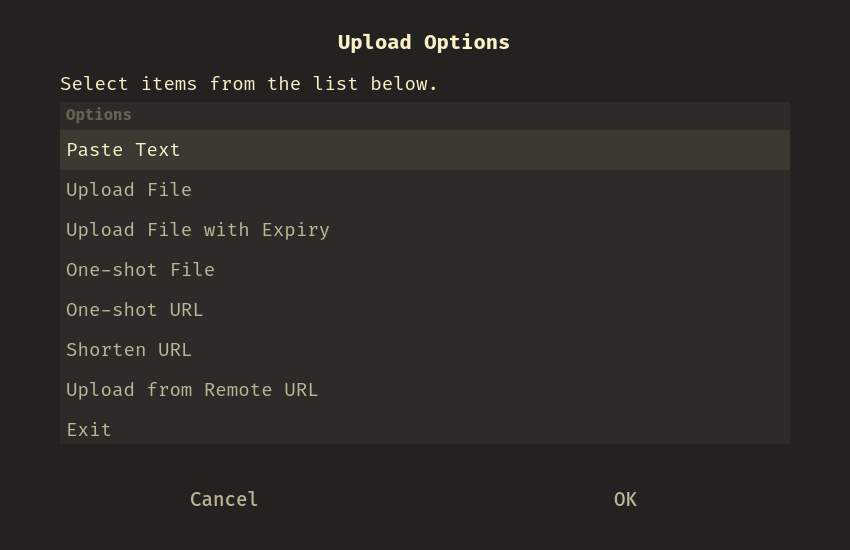Choose the Exit list entry
The height and width of the screenshot is (550, 850).
[424, 428]
